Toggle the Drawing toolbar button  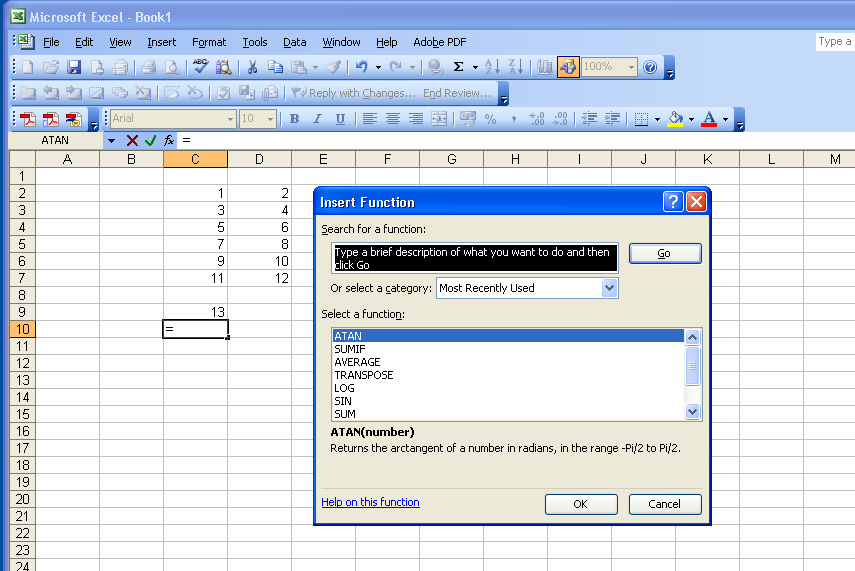coord(568,67)
